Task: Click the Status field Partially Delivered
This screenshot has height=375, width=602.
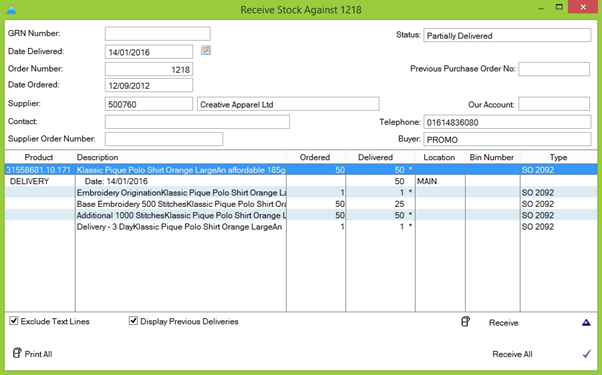Action: coord(507,35)
